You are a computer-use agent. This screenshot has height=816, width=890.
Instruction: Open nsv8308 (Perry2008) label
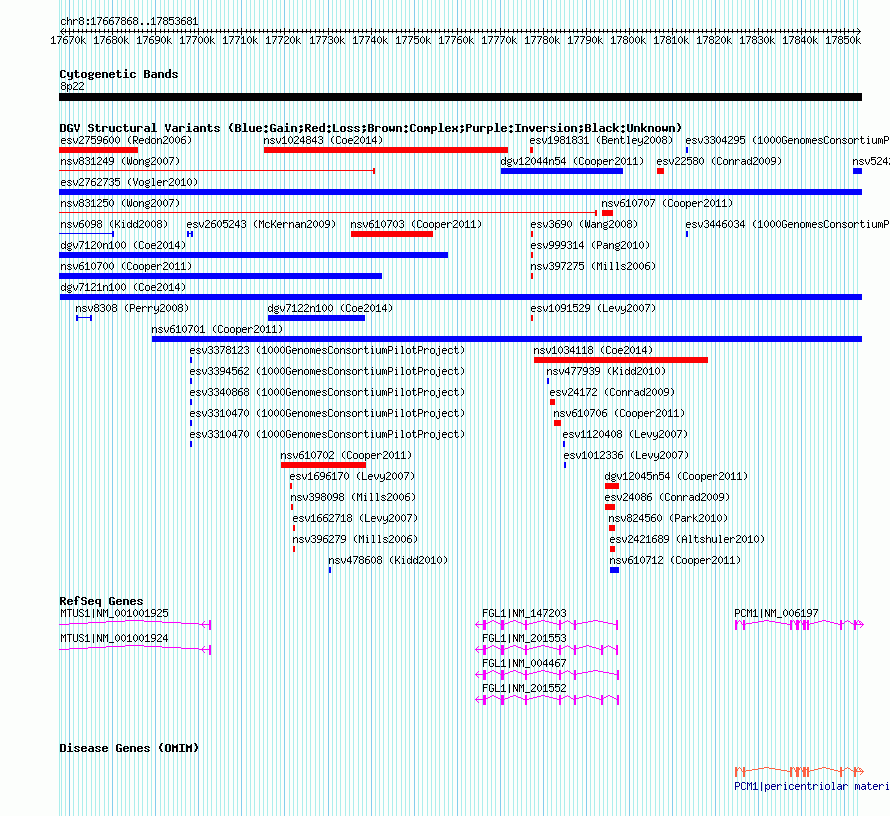pyautogui.click(x=132, y=308)
